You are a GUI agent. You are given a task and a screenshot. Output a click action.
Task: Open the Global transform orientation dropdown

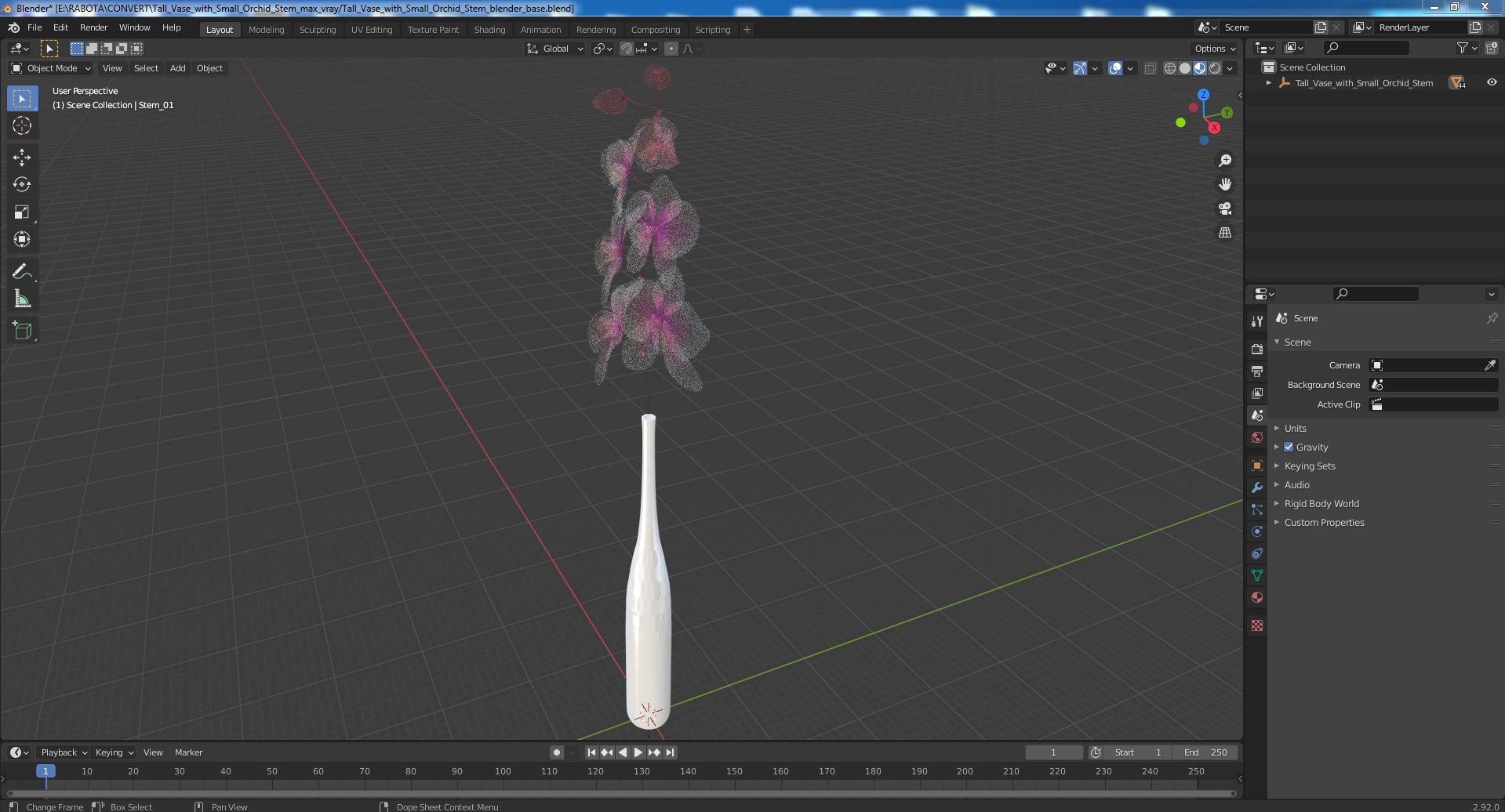(555, 49)
